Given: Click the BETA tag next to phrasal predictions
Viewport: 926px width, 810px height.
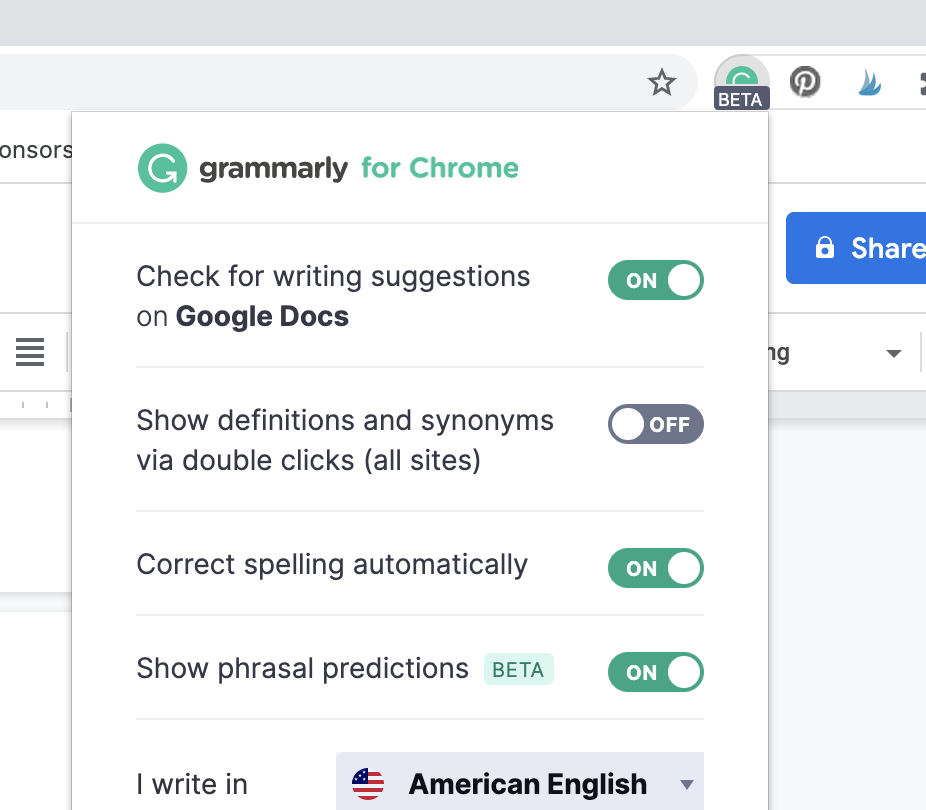Looking at the screenshot, I should [x=519, y=670].
